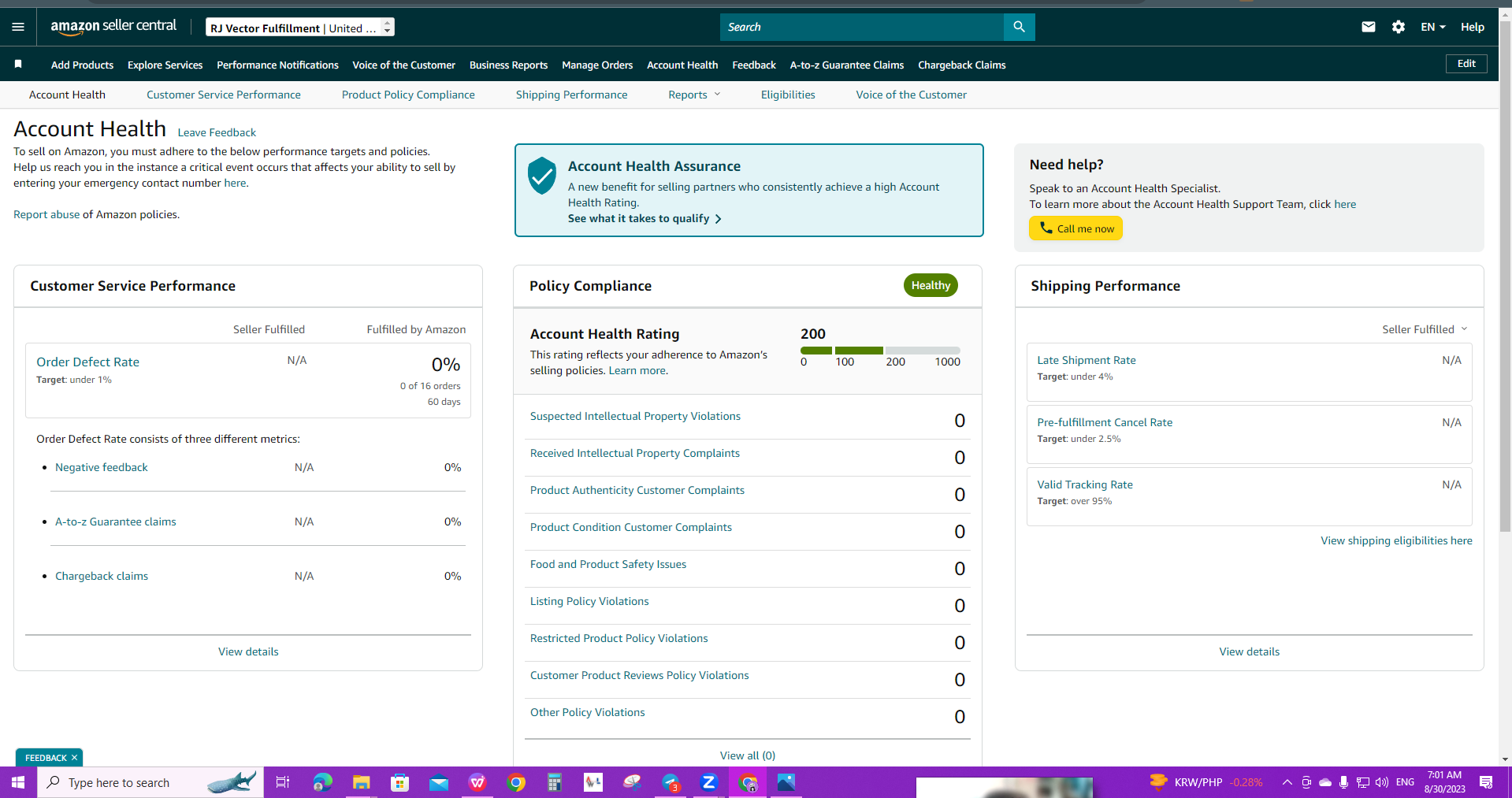Open Task View in the taskbar

tap(283, 782)
